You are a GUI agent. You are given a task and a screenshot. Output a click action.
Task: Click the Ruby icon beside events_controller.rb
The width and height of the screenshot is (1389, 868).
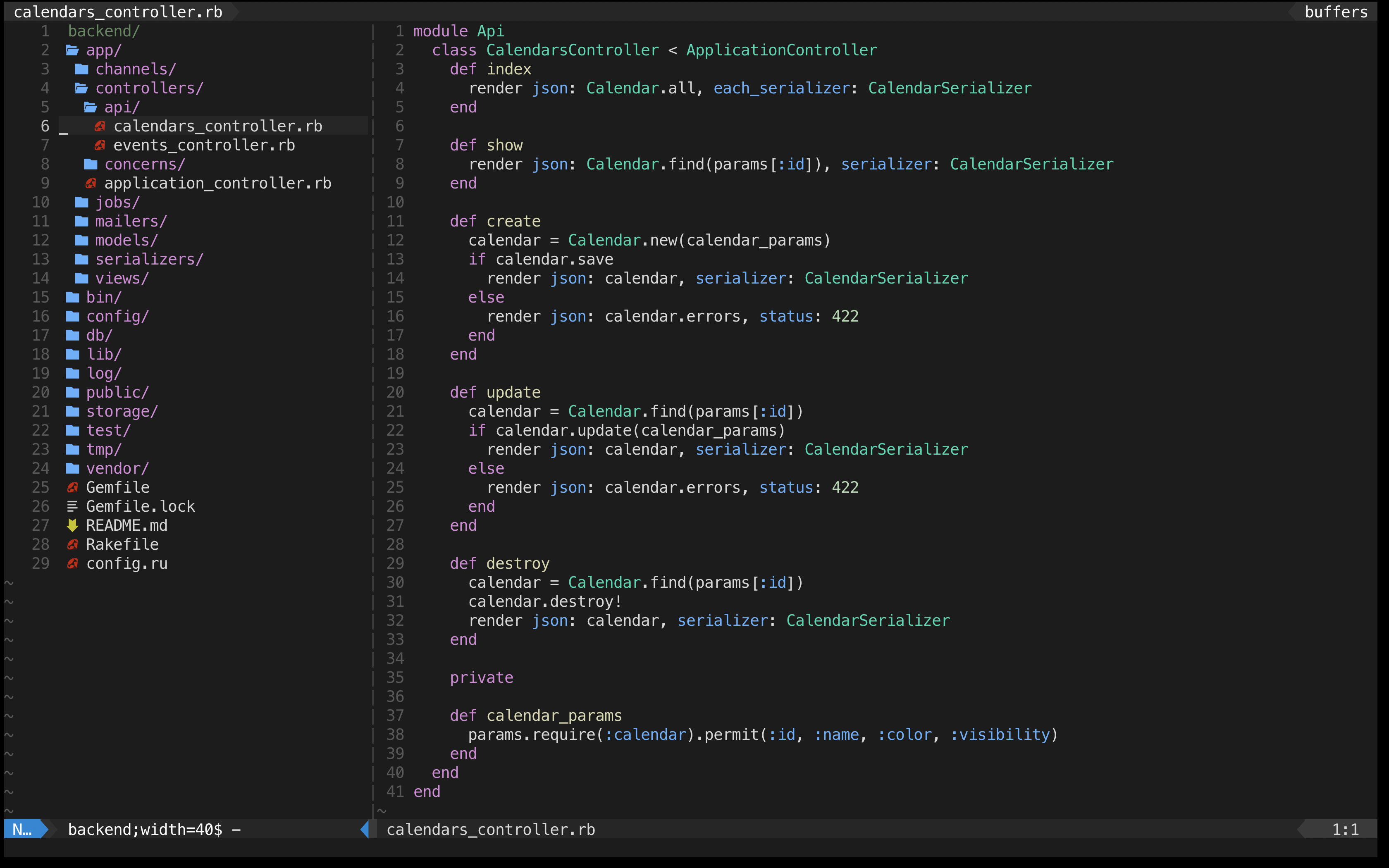[100, 145]
